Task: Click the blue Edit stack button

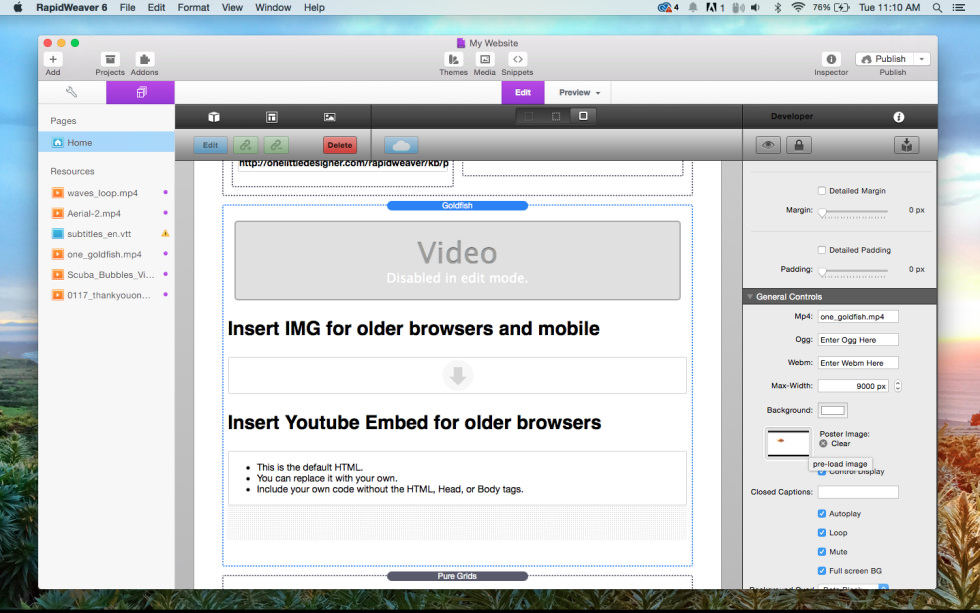Action: [x=210, y=145]
